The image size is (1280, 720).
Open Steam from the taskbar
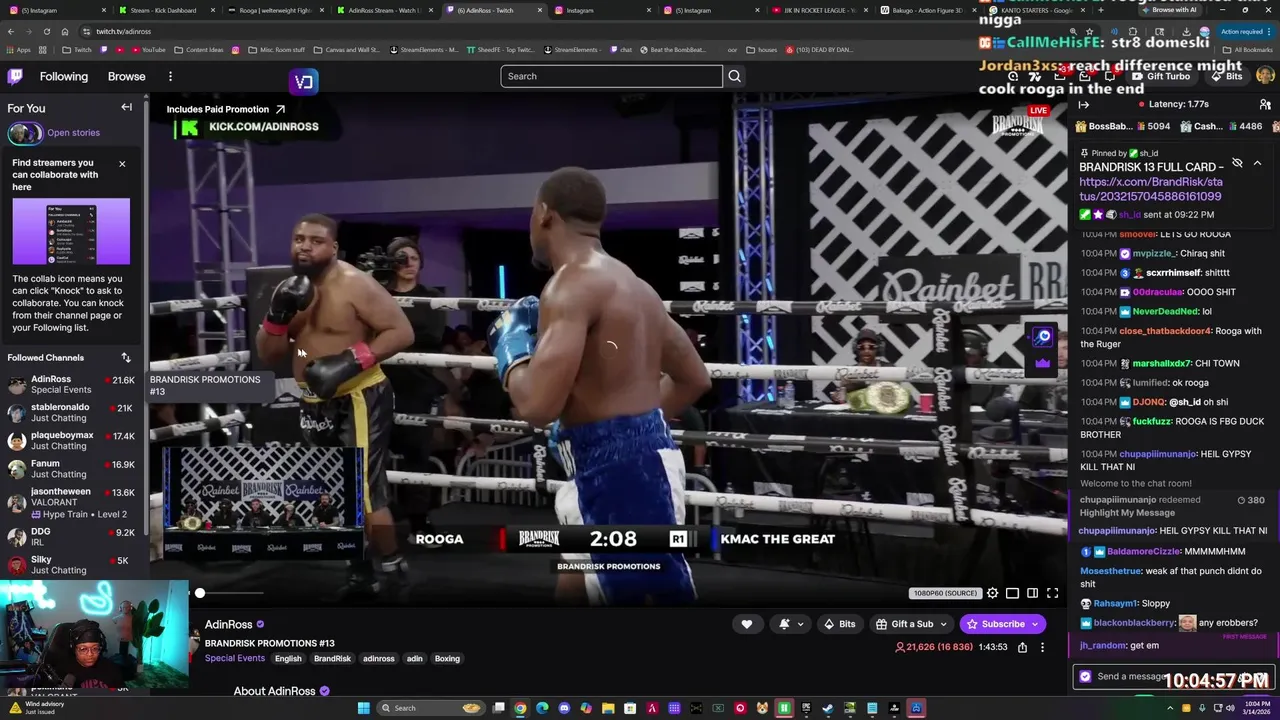click(828, 708)
